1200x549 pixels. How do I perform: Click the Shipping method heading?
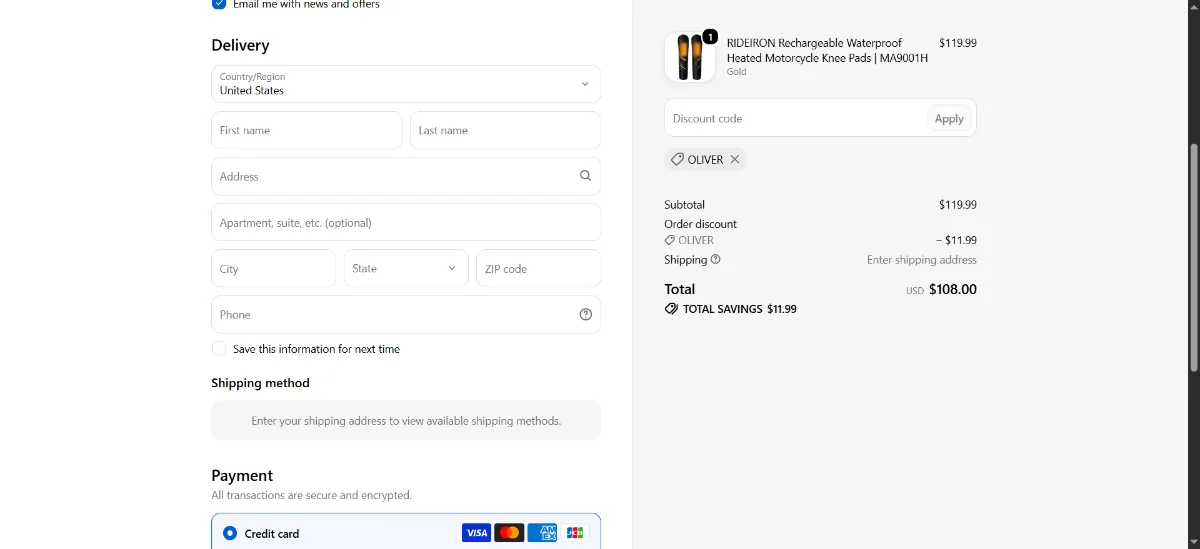(x=260, y=383)
